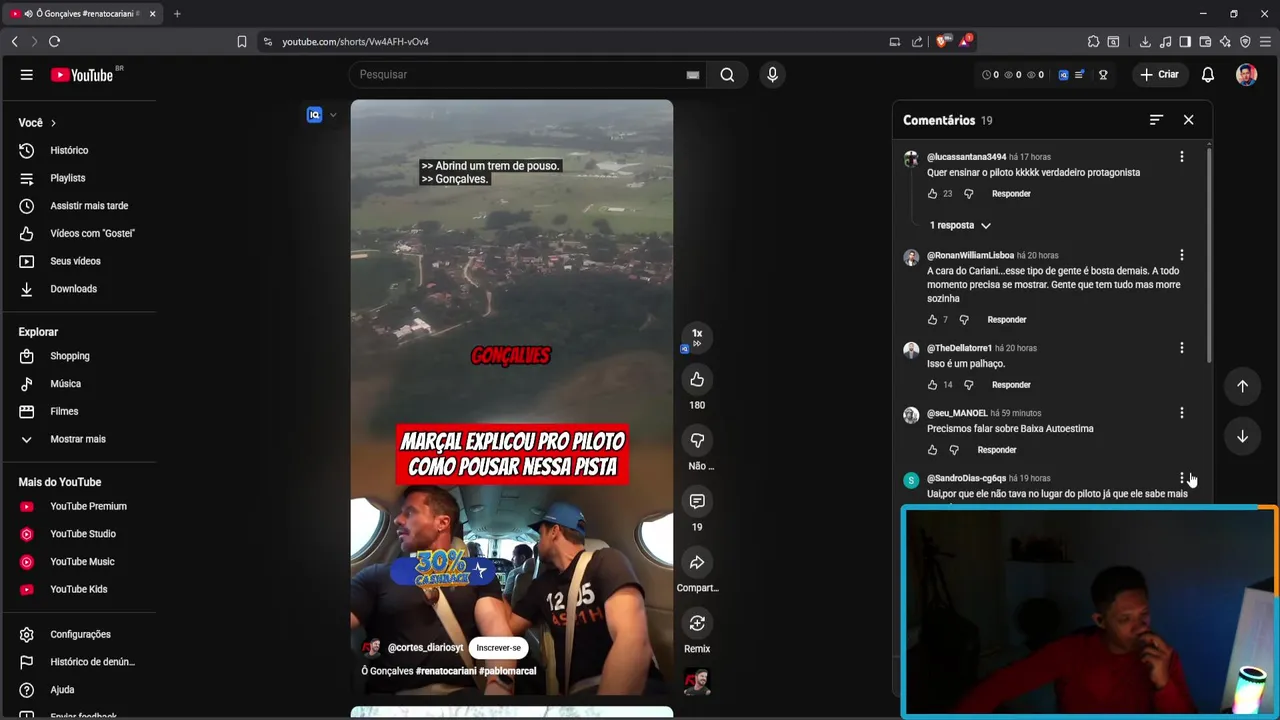Subscribe with the Inscrever-se button
The image size is (1280, 720).
tap(498, 648)
